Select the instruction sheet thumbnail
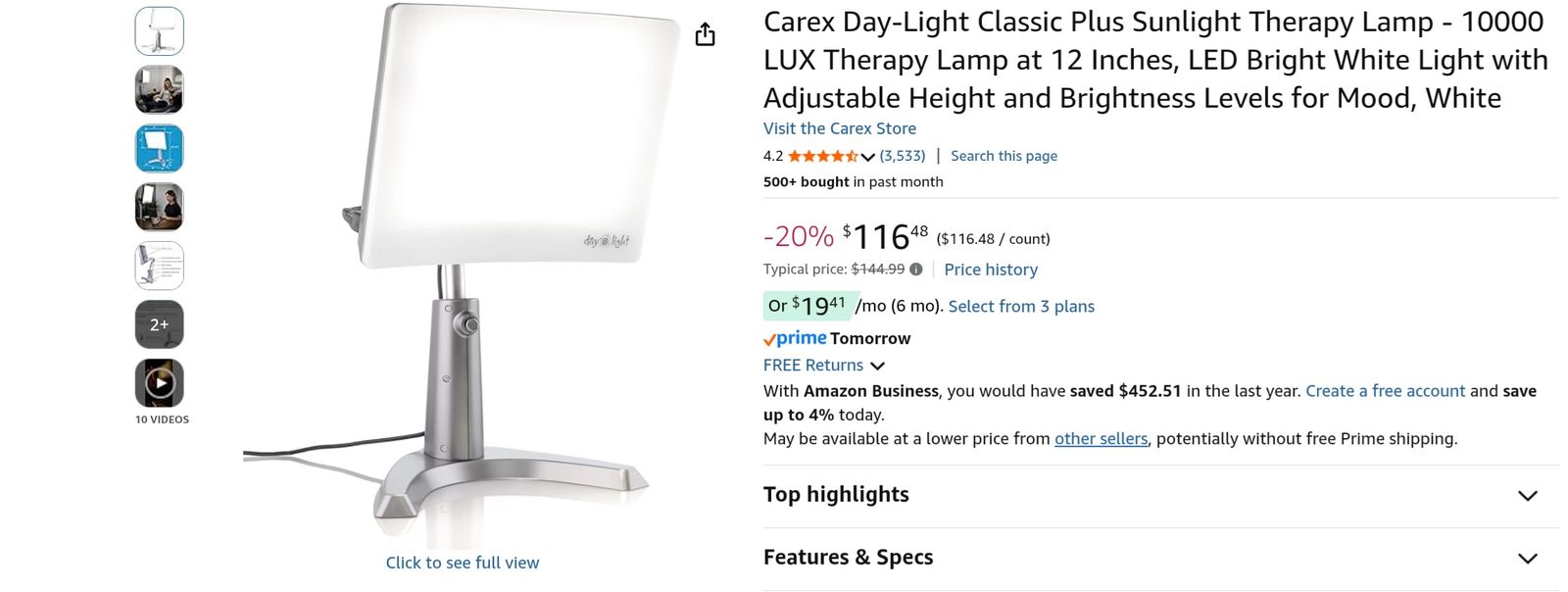This screenshot has width=1568, height=592. pos(160,266)
